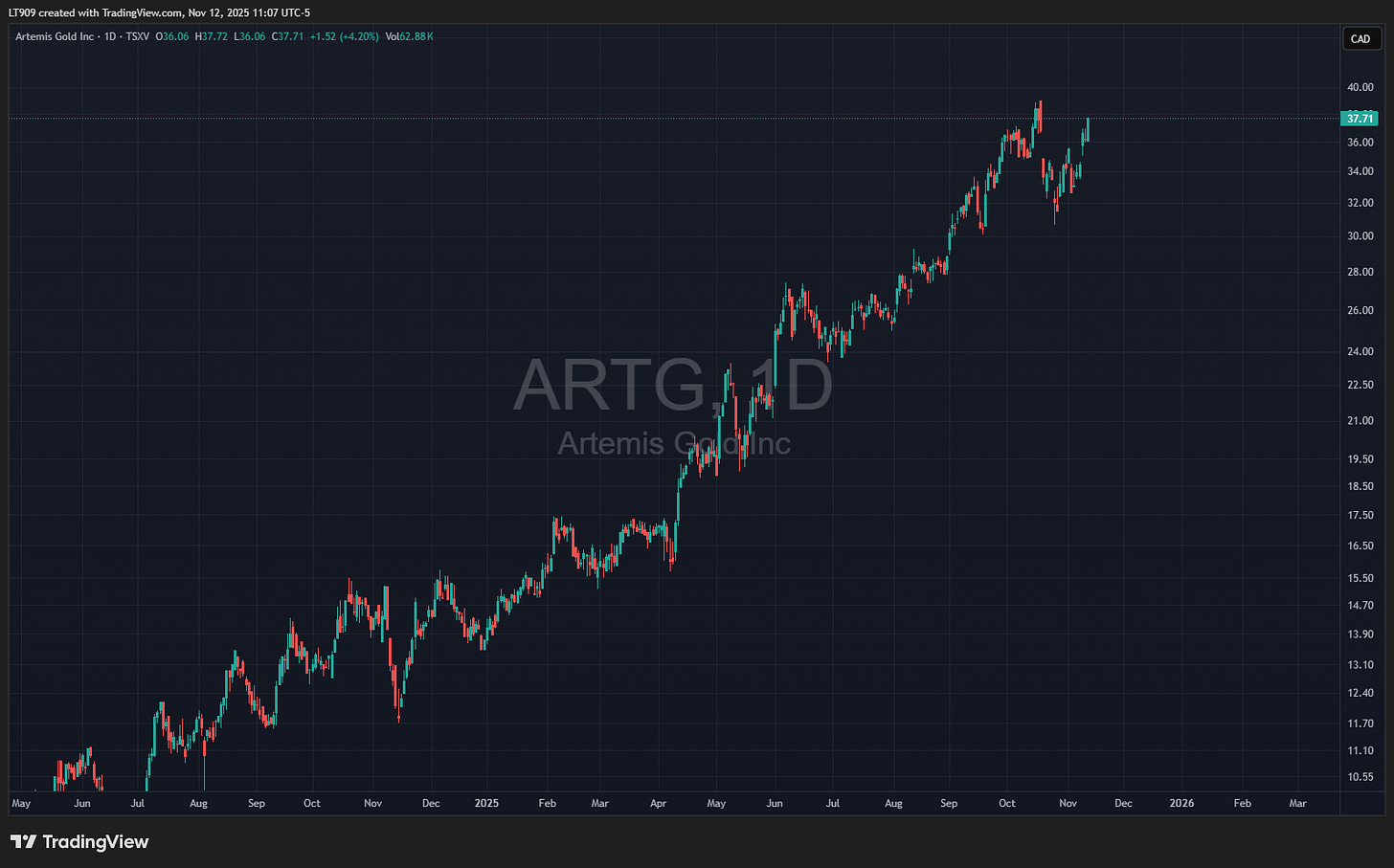1394x868 pixels.
Task: Click the open value O36.06
Action: click(x=172, y=36)
